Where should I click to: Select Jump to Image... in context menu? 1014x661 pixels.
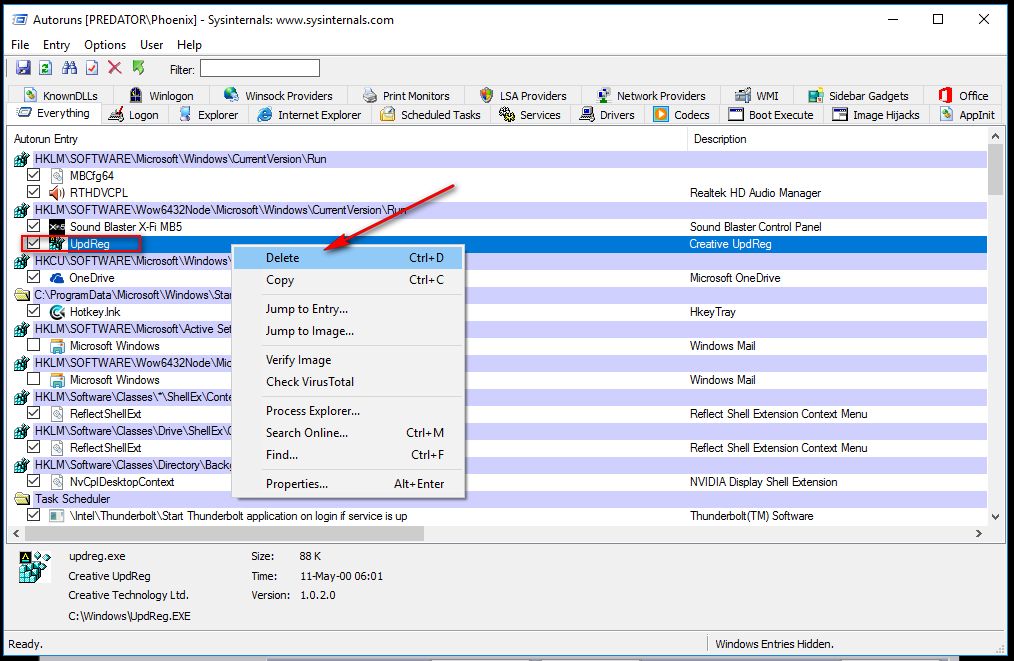click(348, 331)
